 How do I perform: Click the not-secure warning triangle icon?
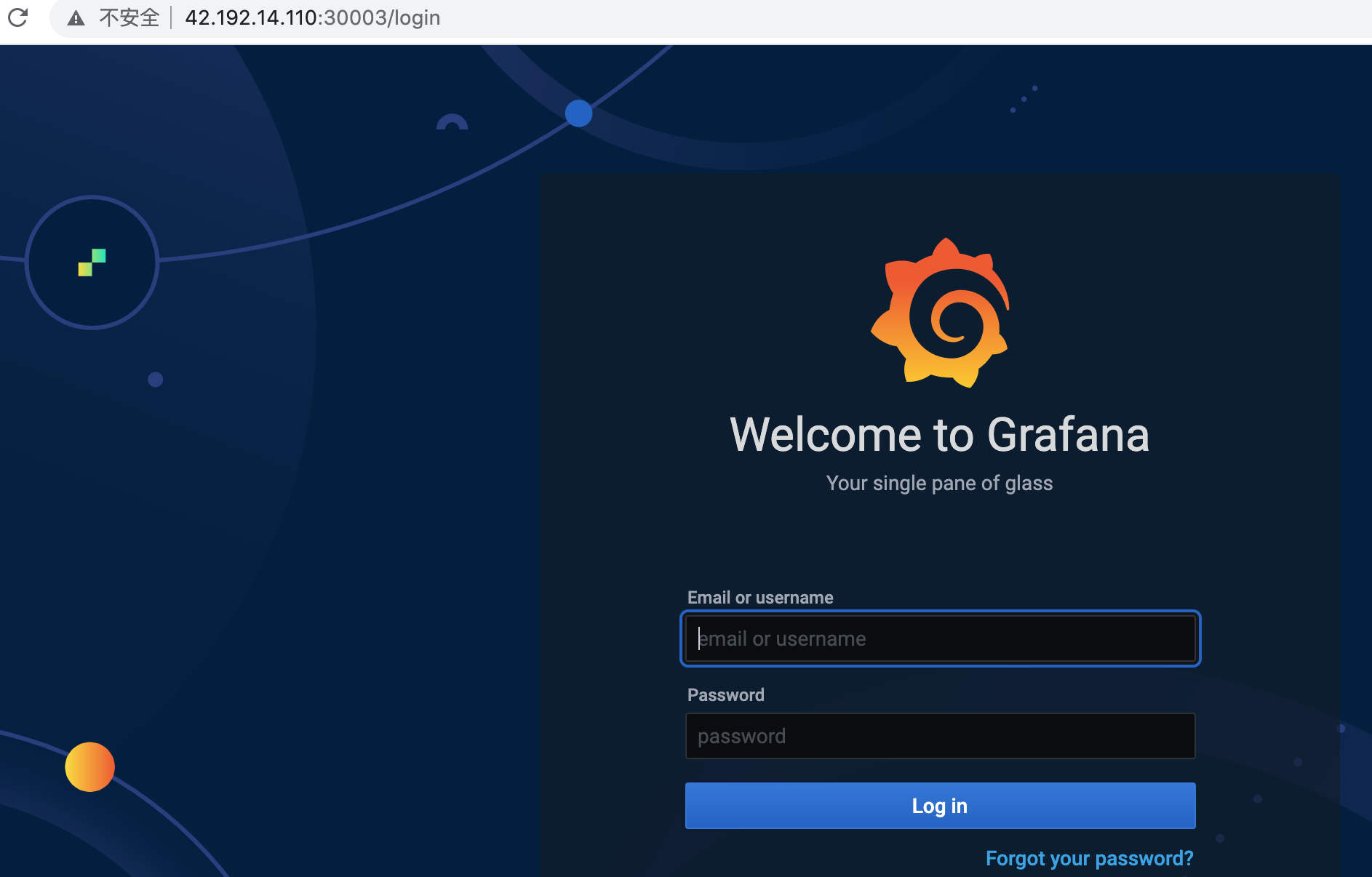pyautogui.click(x=76, y=18)
